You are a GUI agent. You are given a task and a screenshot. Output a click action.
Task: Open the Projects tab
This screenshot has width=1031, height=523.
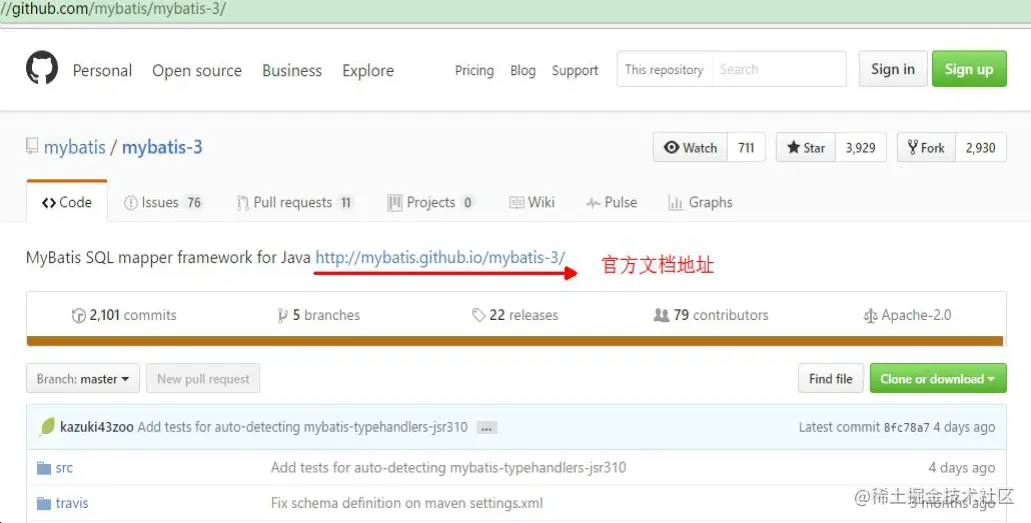coord(431,202)
